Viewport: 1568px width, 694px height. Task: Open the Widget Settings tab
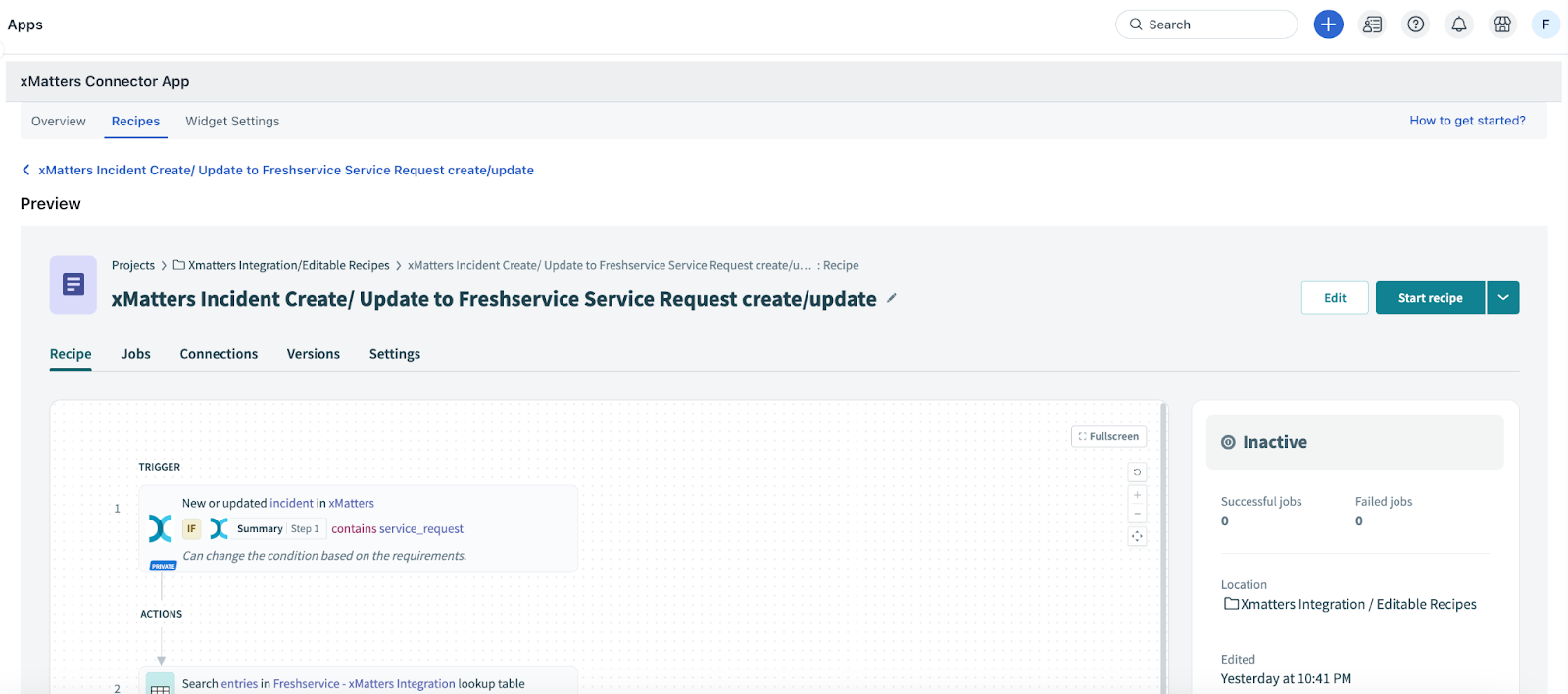(232, 122)
